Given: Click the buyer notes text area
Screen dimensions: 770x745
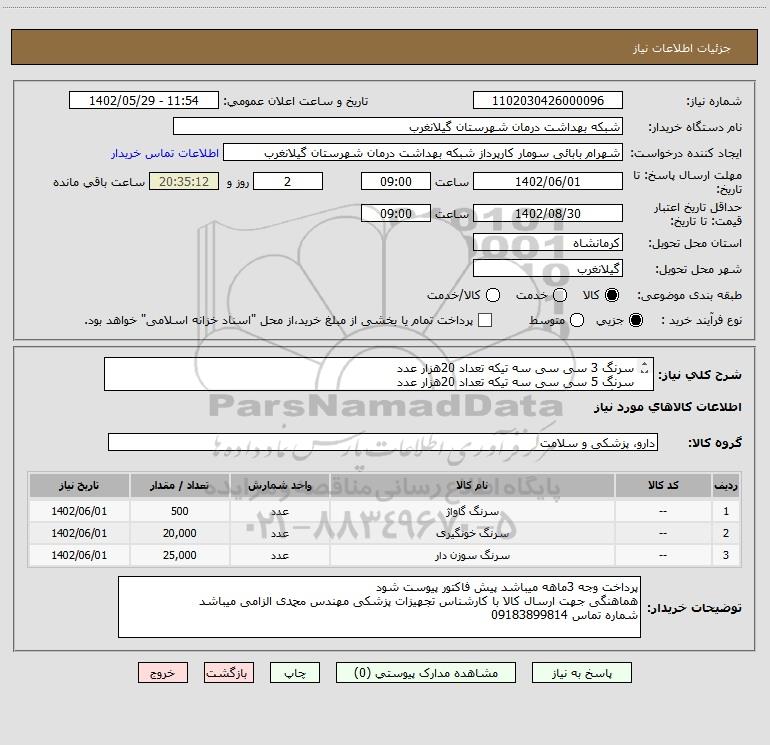Looking at the screenshot, I should (379, 607).
